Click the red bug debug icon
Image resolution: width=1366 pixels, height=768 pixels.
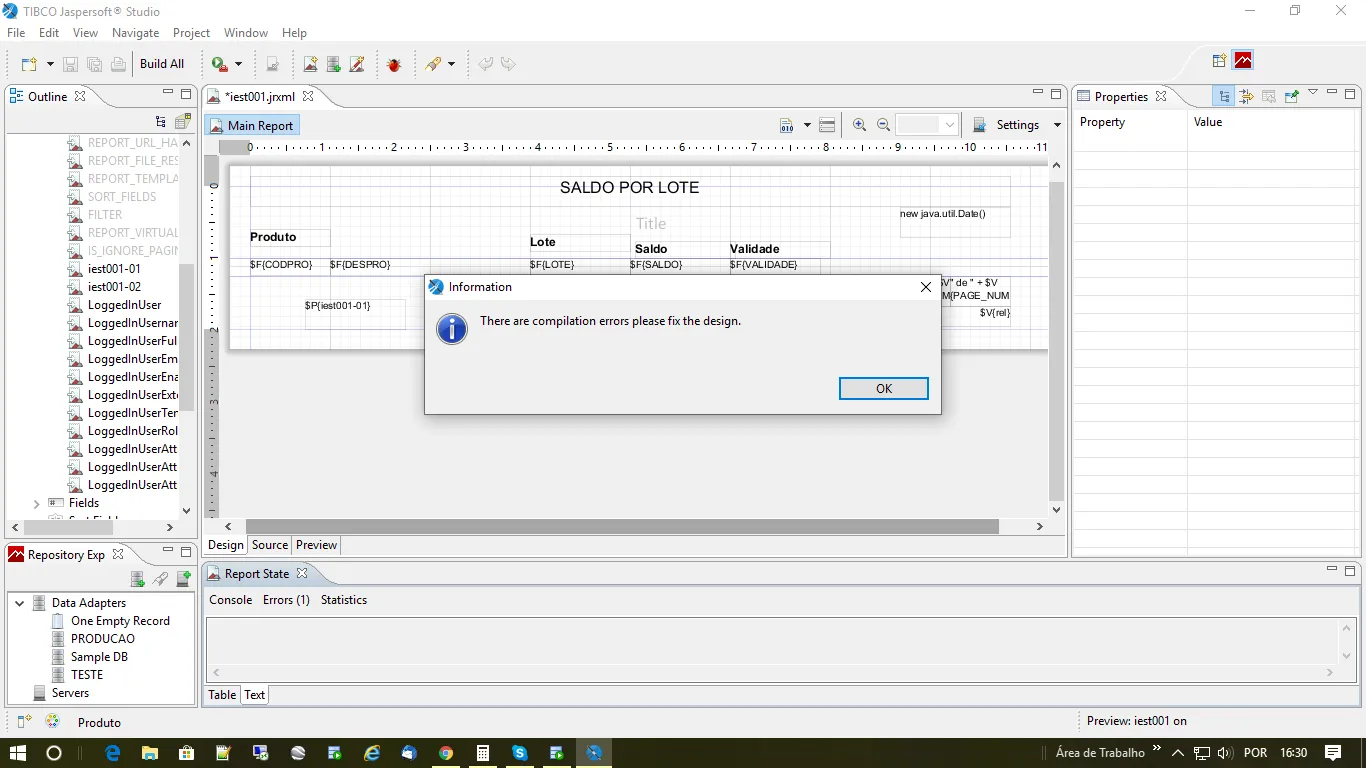pos(394,64)
